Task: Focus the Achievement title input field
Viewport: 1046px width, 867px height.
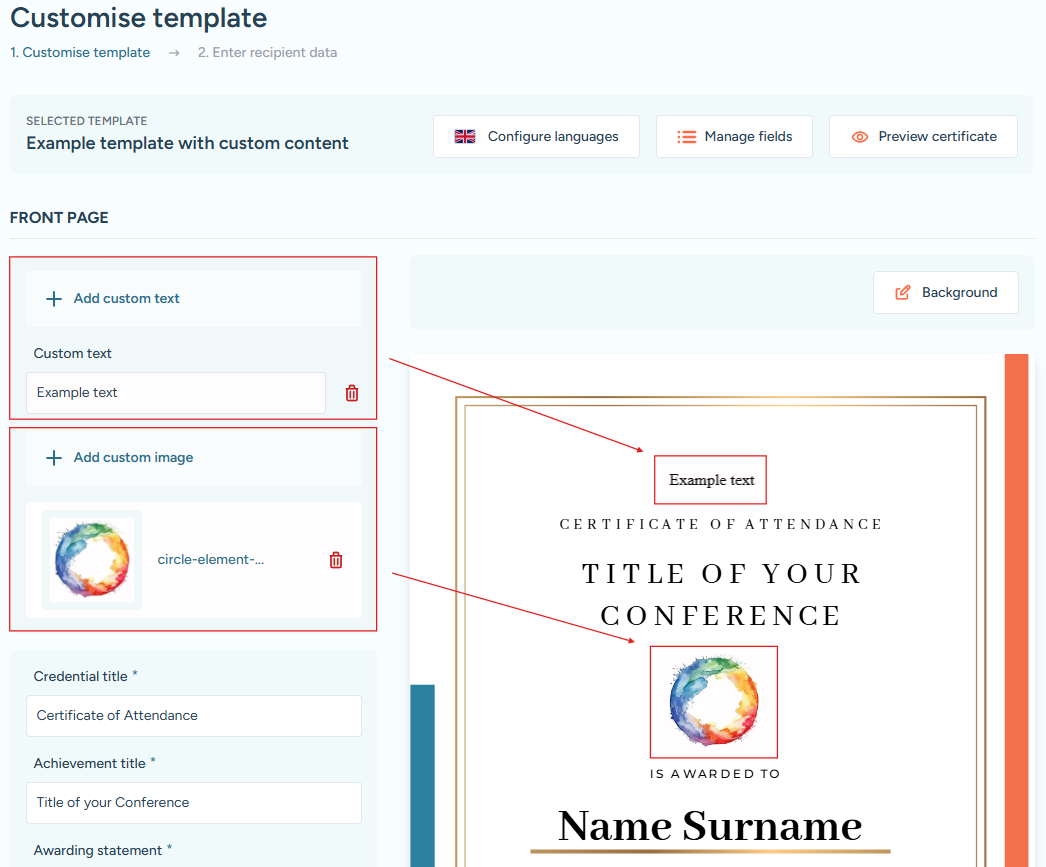Action: click(x=193, y=803)
